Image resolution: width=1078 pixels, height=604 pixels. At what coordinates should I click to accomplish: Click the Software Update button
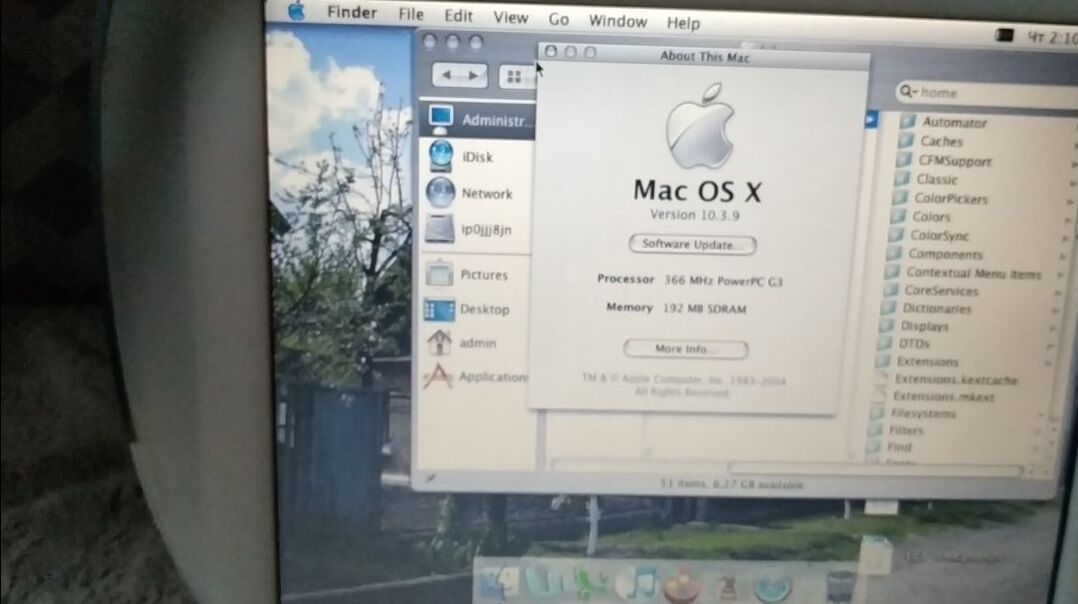pyautogui.click(x=691, y=245)
